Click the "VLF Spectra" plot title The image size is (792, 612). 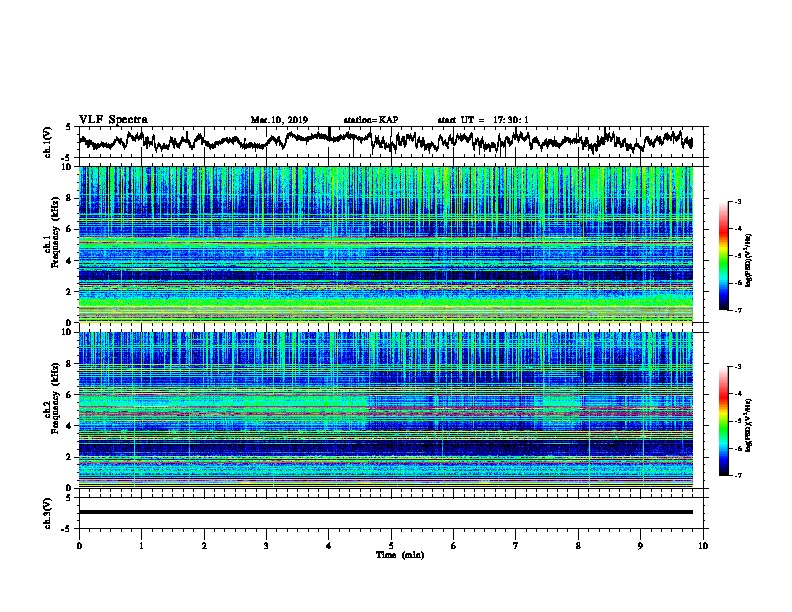pyautogui.click(x=113, y=119)
